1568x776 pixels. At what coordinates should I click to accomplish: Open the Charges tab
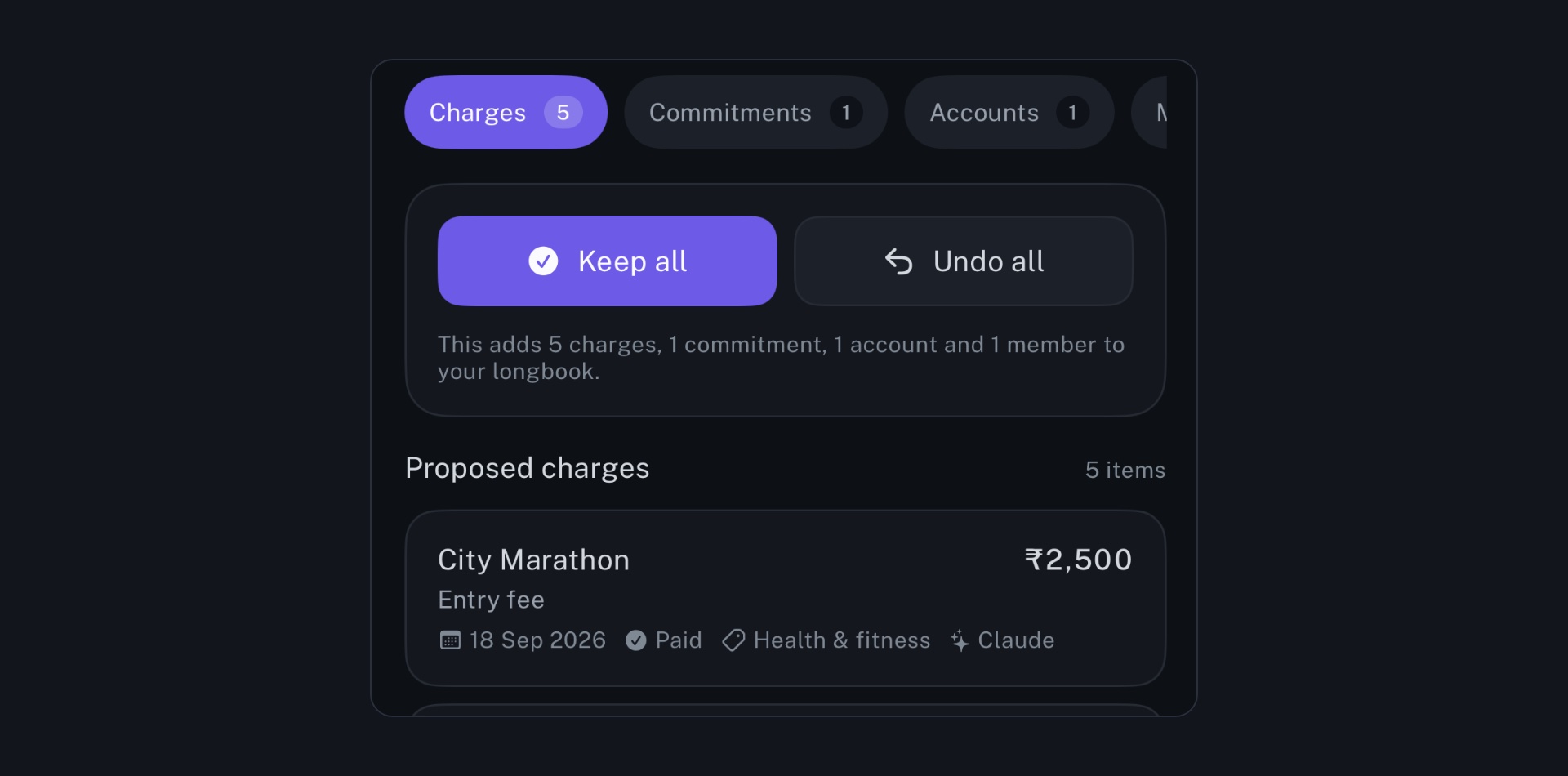coord(506,113)
